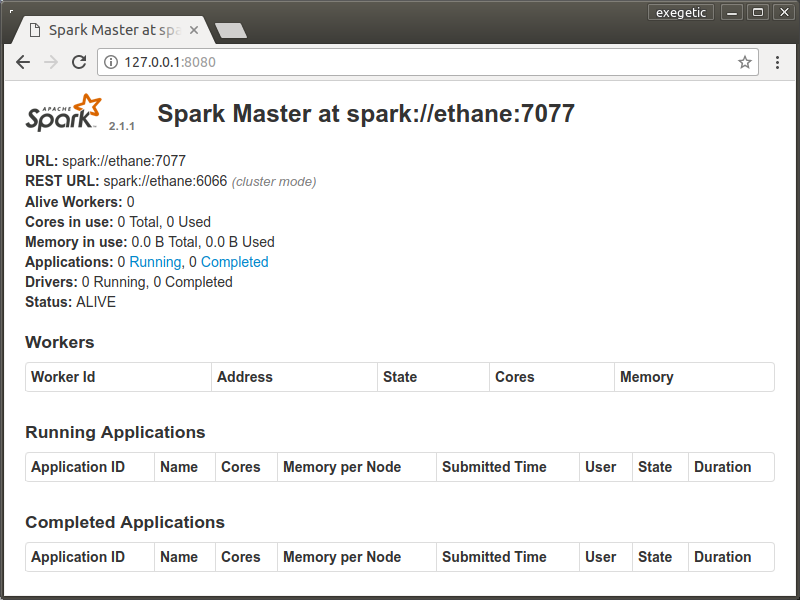Click the browser forward arrow
Image resolution: width=800 pixels, height=600 pixels.
51,62
